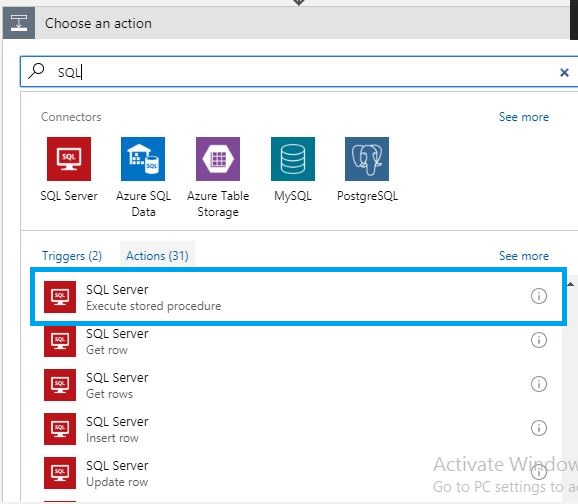Select the Update row action
This screenshot has height=504, width=578.
point(298,473)
